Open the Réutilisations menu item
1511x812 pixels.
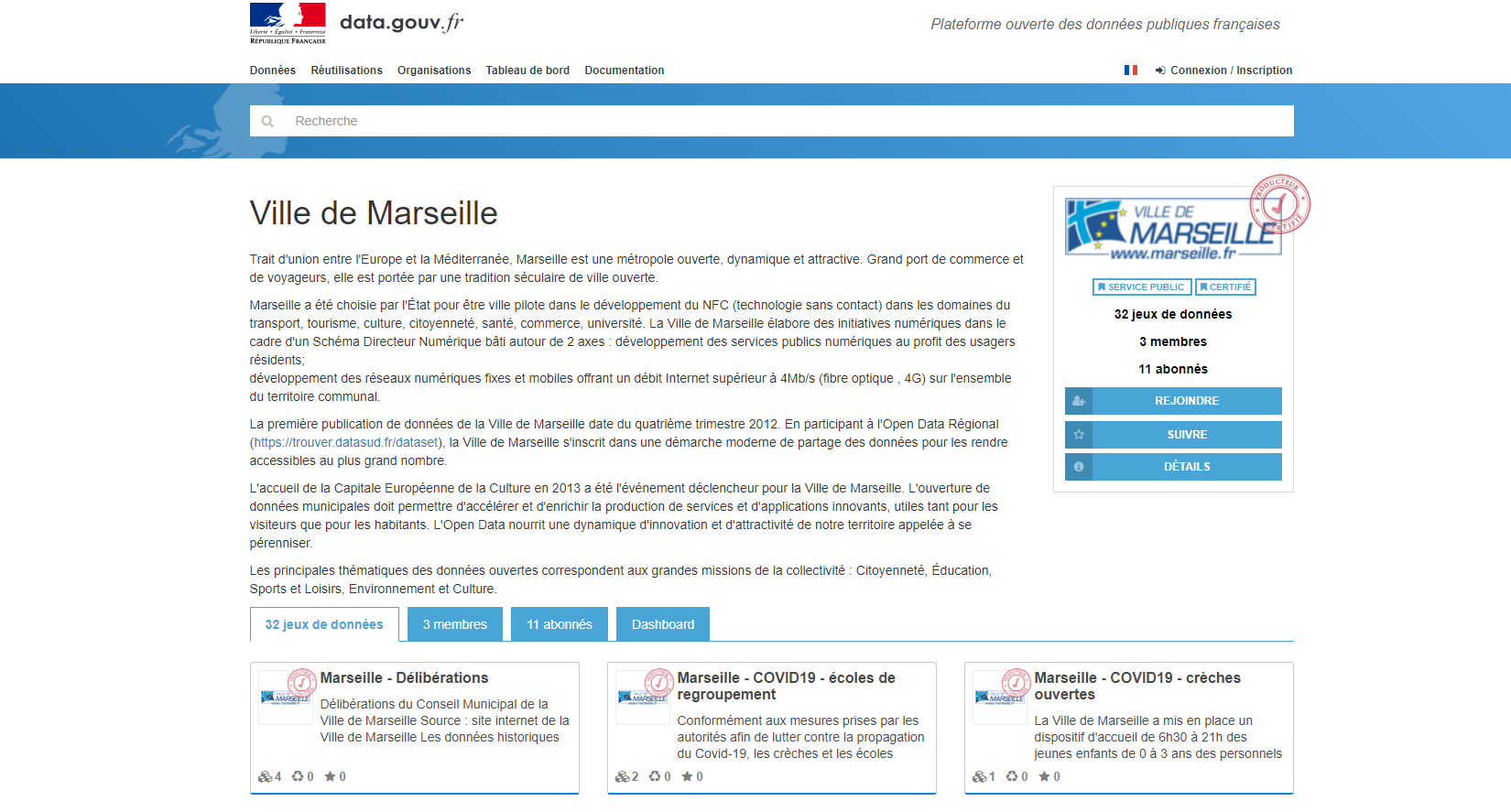pyautogui.click(x=346, y=70)
